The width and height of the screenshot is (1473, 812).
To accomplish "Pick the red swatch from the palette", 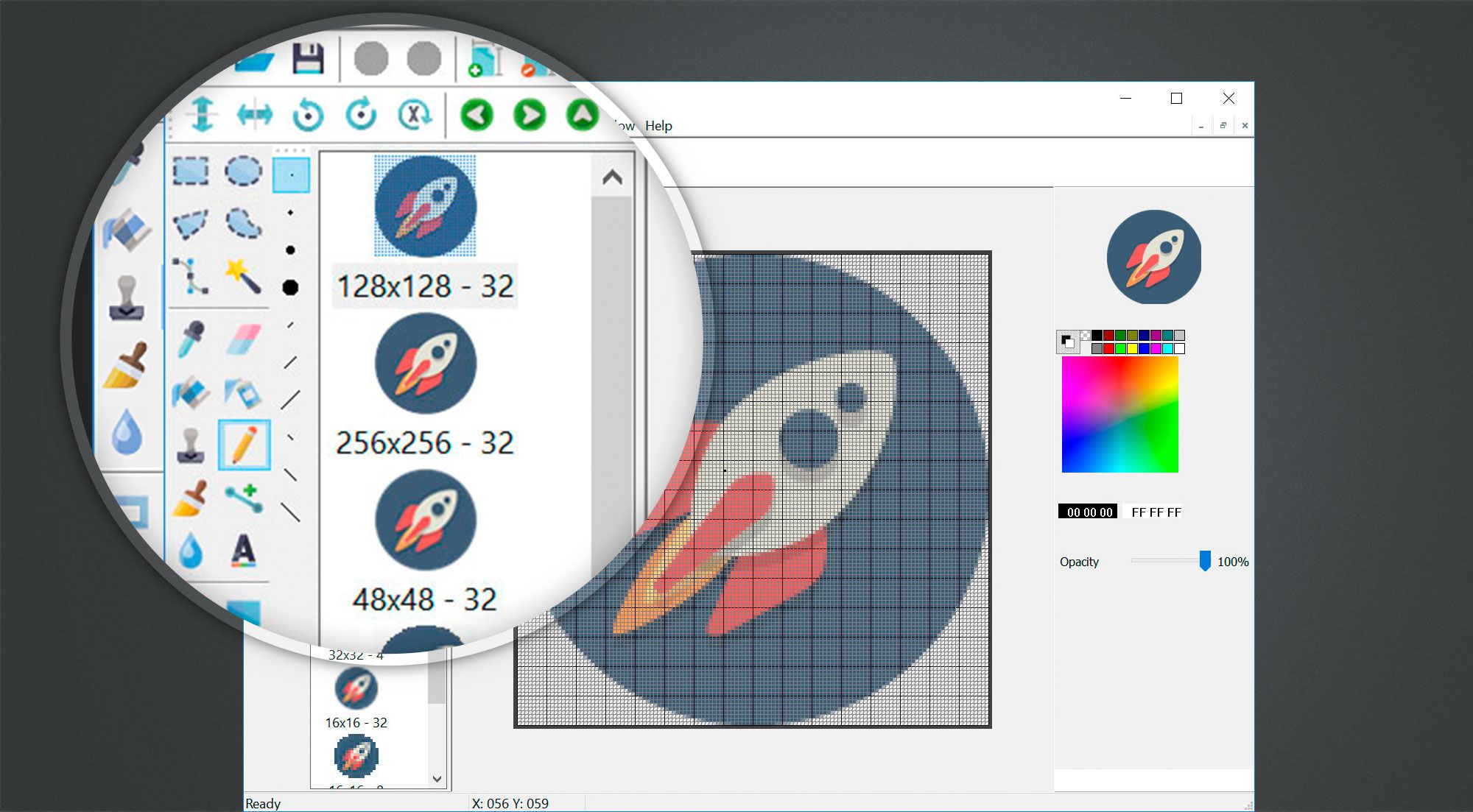I will (x=1109, y=348).
